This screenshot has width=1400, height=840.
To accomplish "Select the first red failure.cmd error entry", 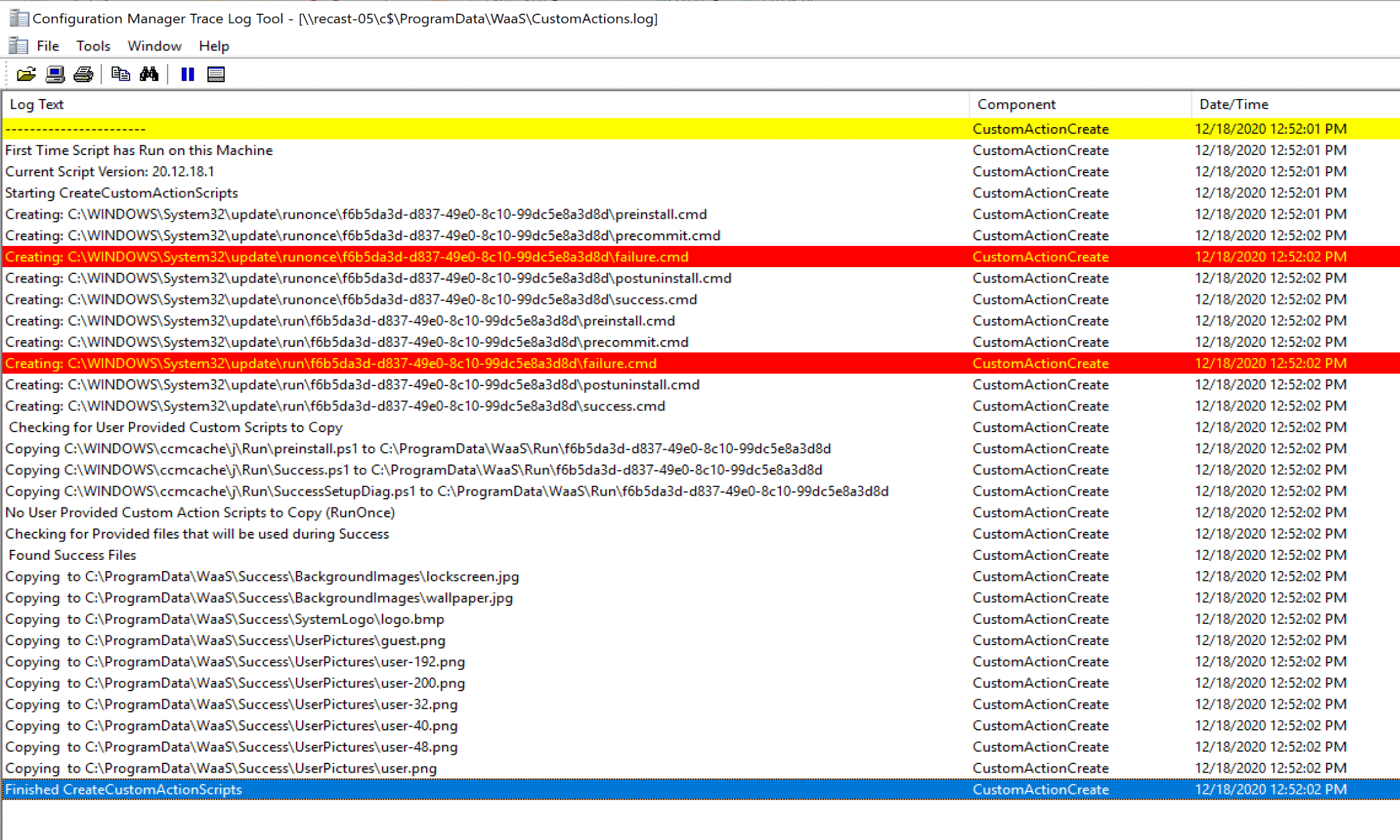I will [346, 257].
